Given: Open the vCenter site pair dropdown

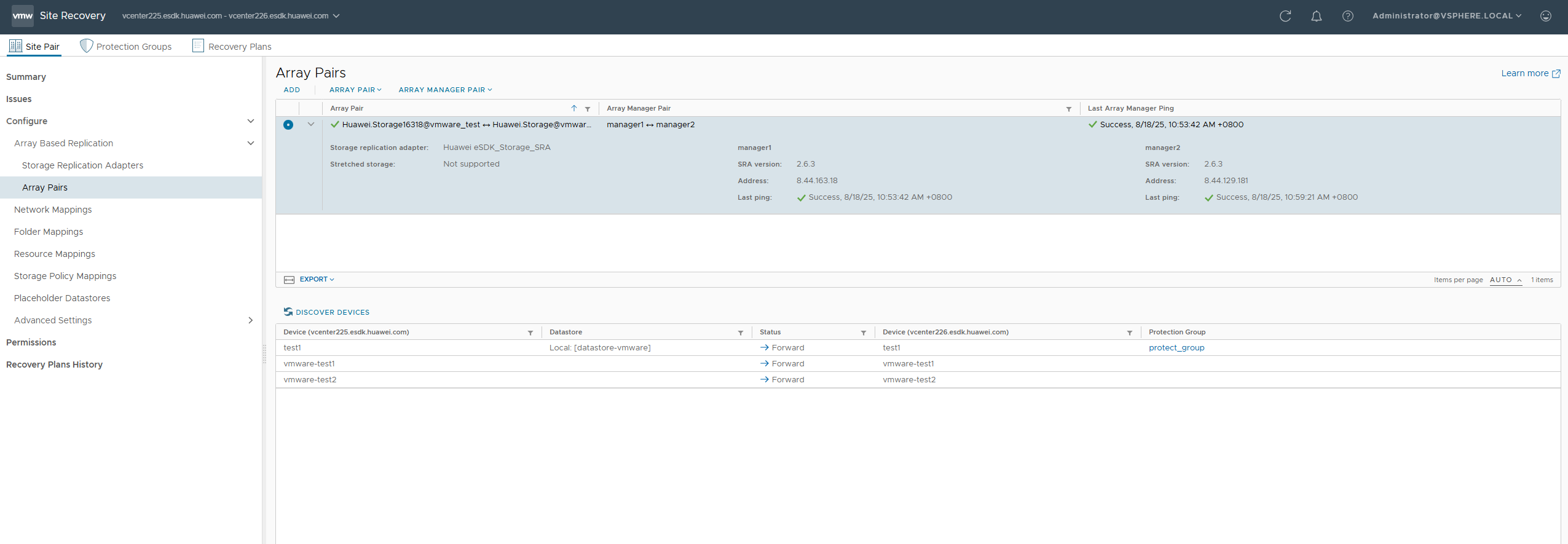Looking at the screenshot, I should click(x=230, y=16).
